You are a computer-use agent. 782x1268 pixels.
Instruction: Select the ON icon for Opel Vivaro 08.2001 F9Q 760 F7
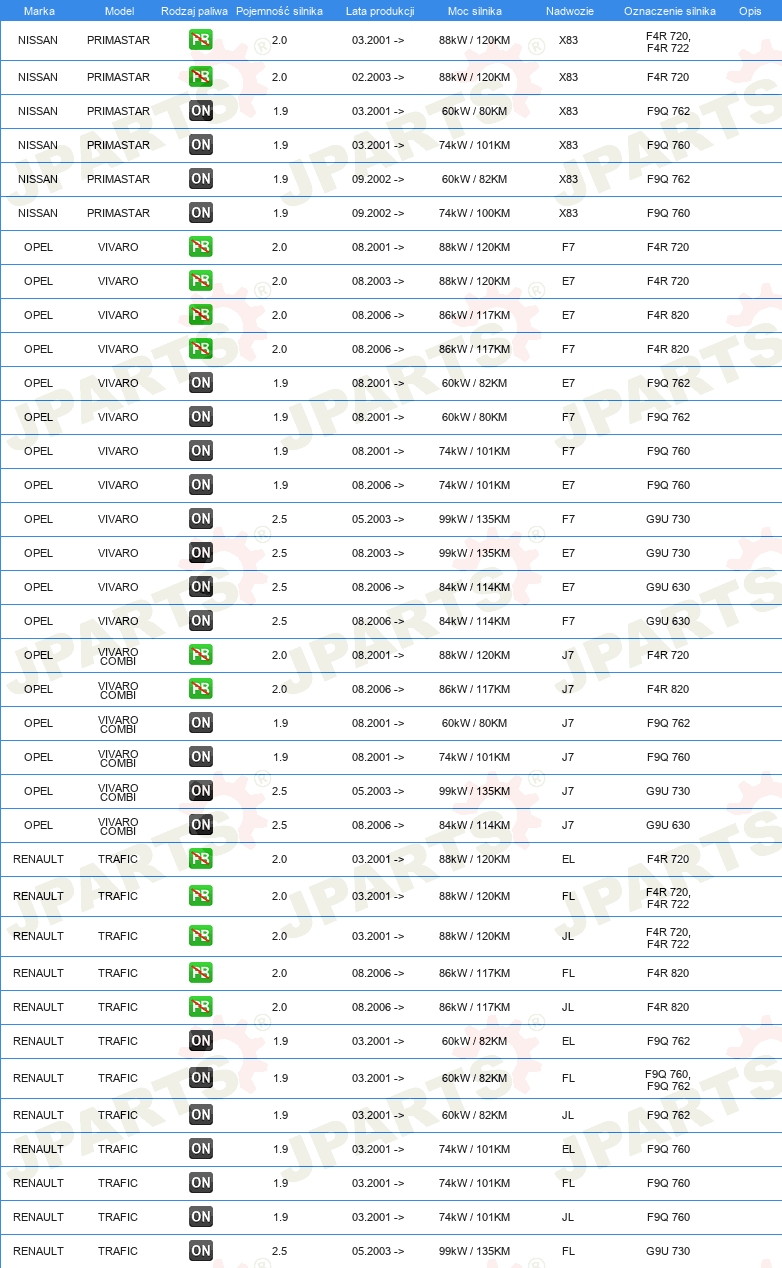201,451
